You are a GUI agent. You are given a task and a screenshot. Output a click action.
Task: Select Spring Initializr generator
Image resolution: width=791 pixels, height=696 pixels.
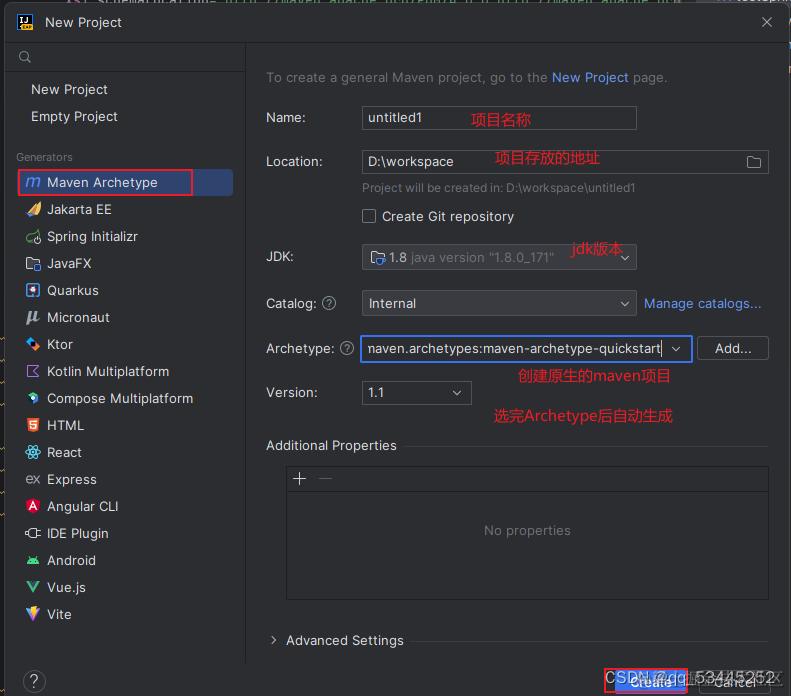[92, 237]
